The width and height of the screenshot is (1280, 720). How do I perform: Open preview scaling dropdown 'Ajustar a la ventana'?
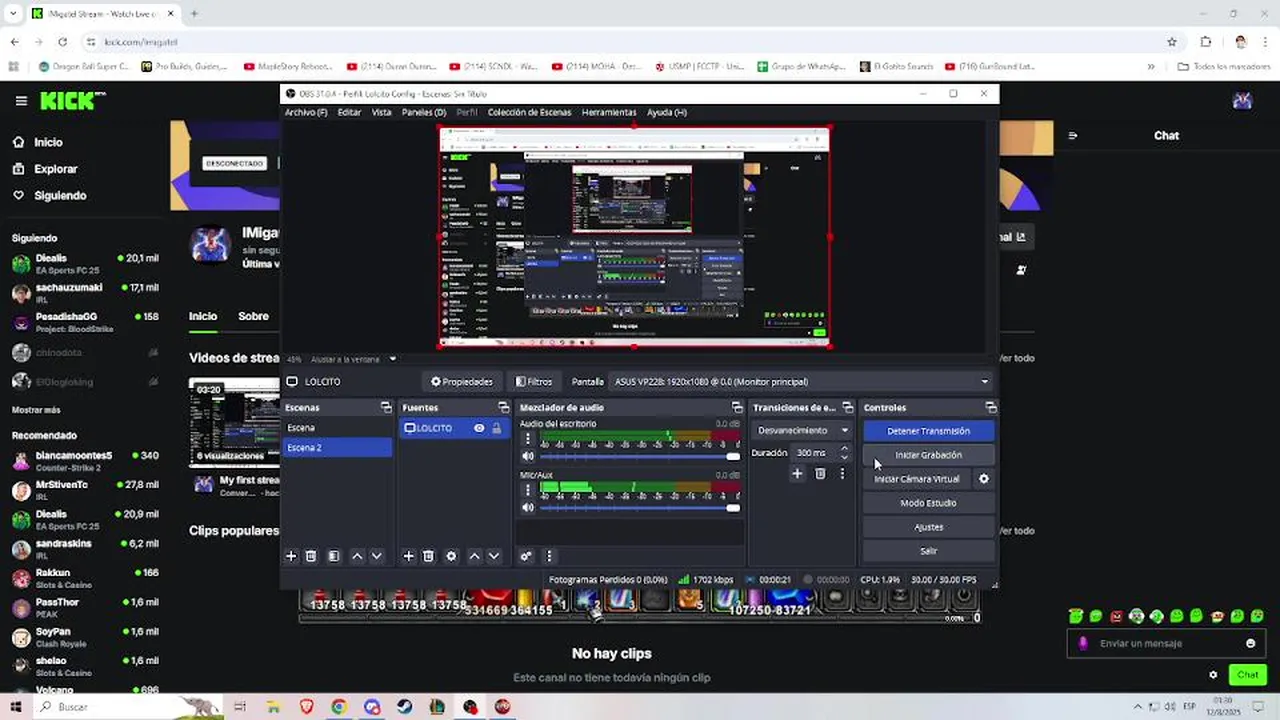click(352, 359)
